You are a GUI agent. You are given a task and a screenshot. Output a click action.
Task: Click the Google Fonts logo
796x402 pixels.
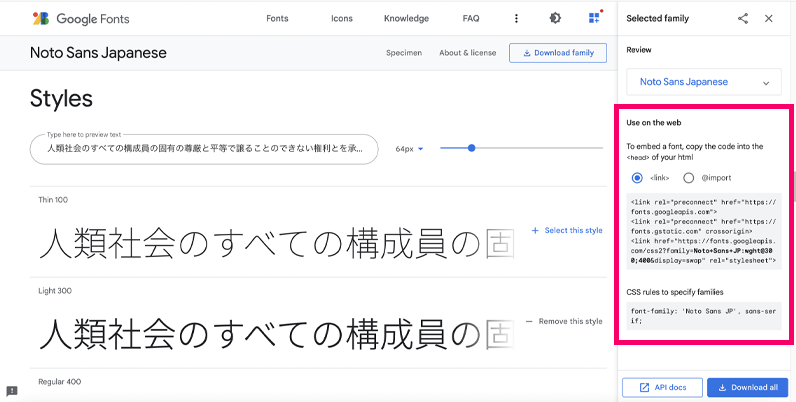pos(80,18)
